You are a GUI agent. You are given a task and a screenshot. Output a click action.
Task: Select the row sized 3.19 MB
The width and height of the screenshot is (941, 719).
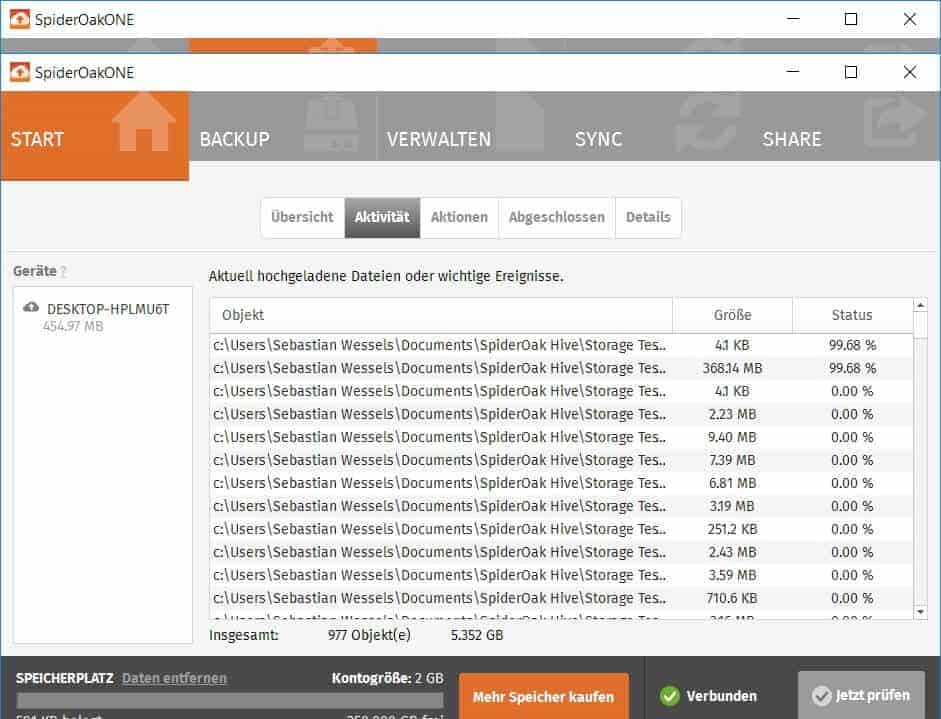561,507
